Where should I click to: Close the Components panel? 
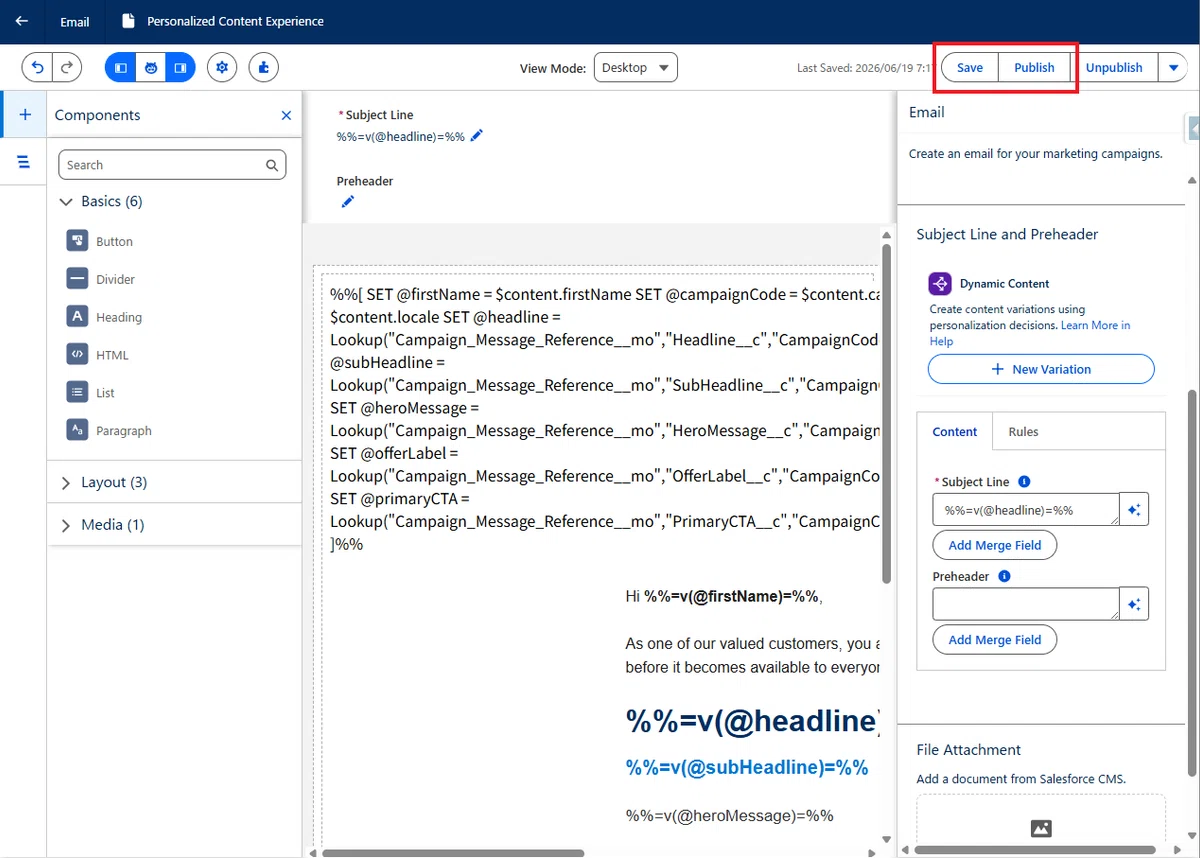click(286, 115)
